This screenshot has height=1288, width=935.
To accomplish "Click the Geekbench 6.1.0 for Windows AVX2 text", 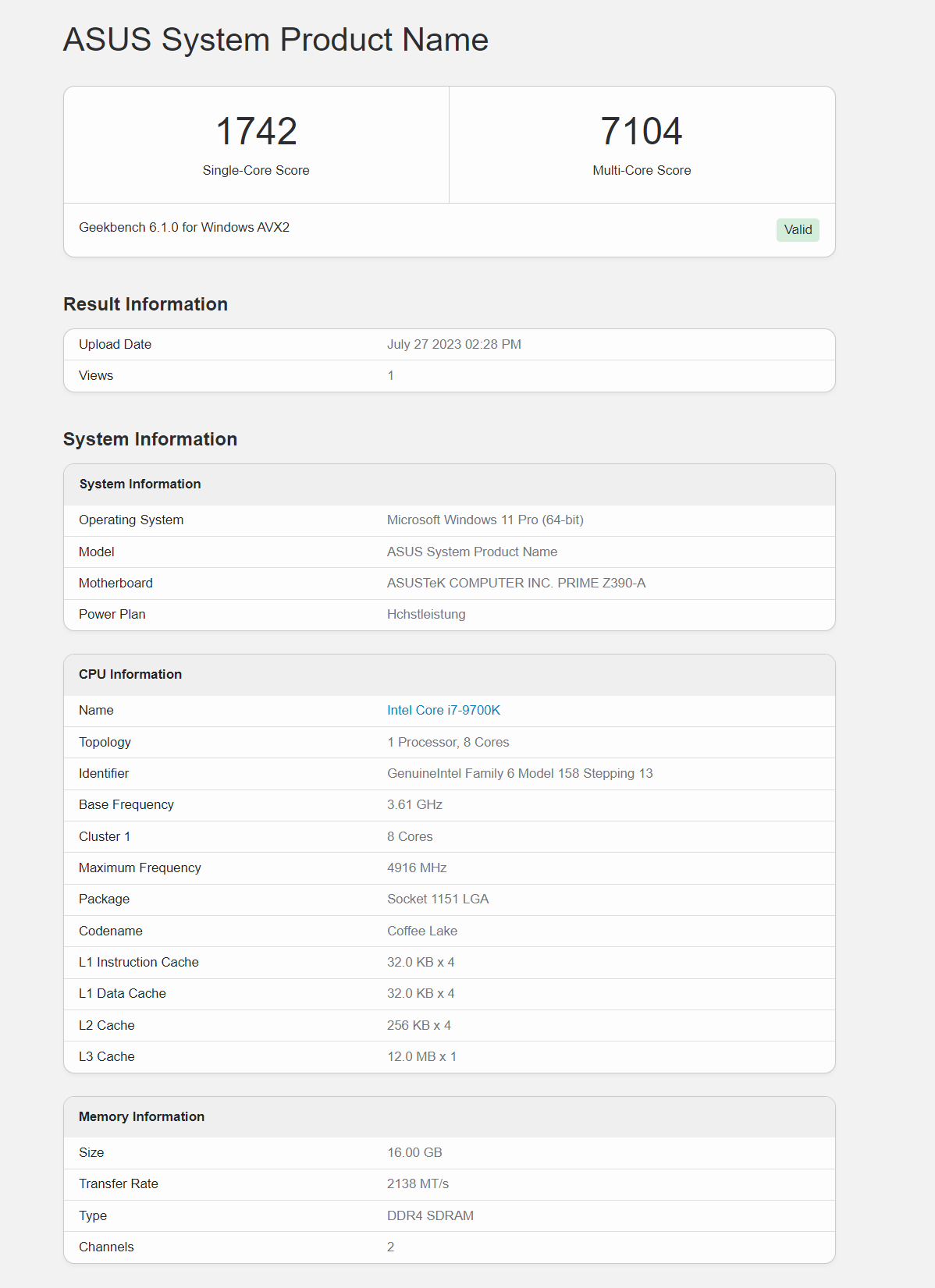I will point(184,227).
